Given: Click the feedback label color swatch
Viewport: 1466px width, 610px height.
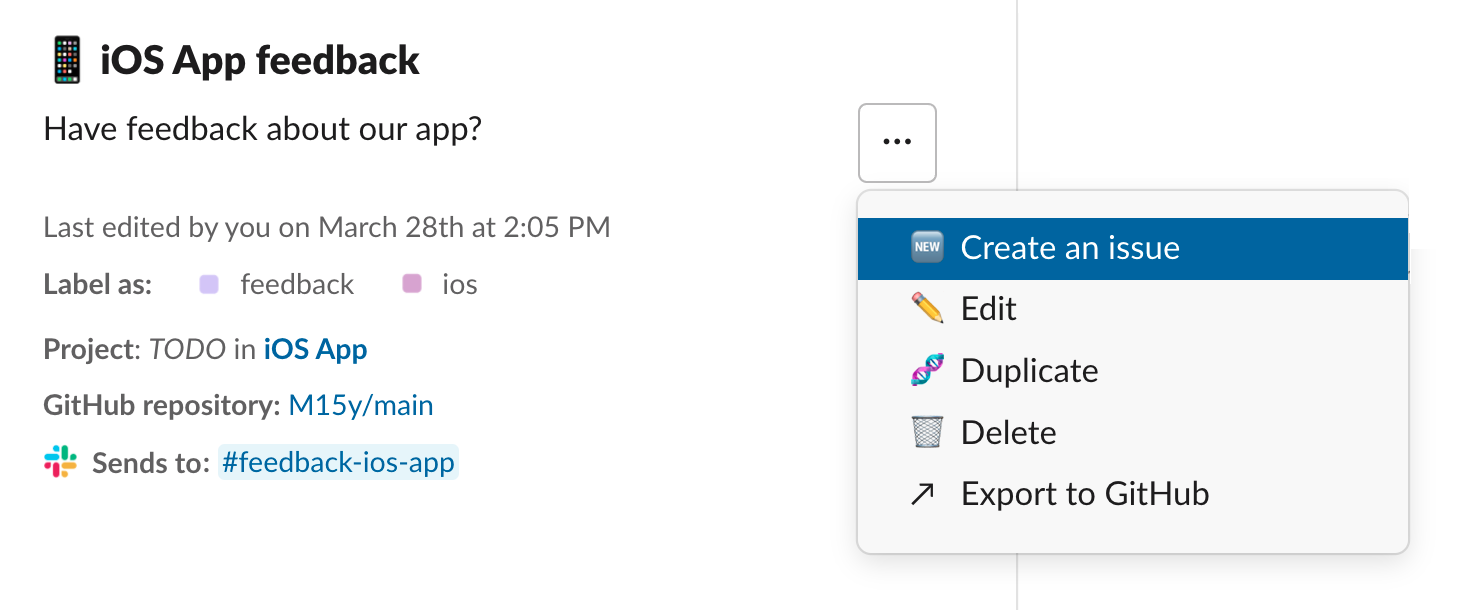Looking at the screenshot, I should point(209,285).
